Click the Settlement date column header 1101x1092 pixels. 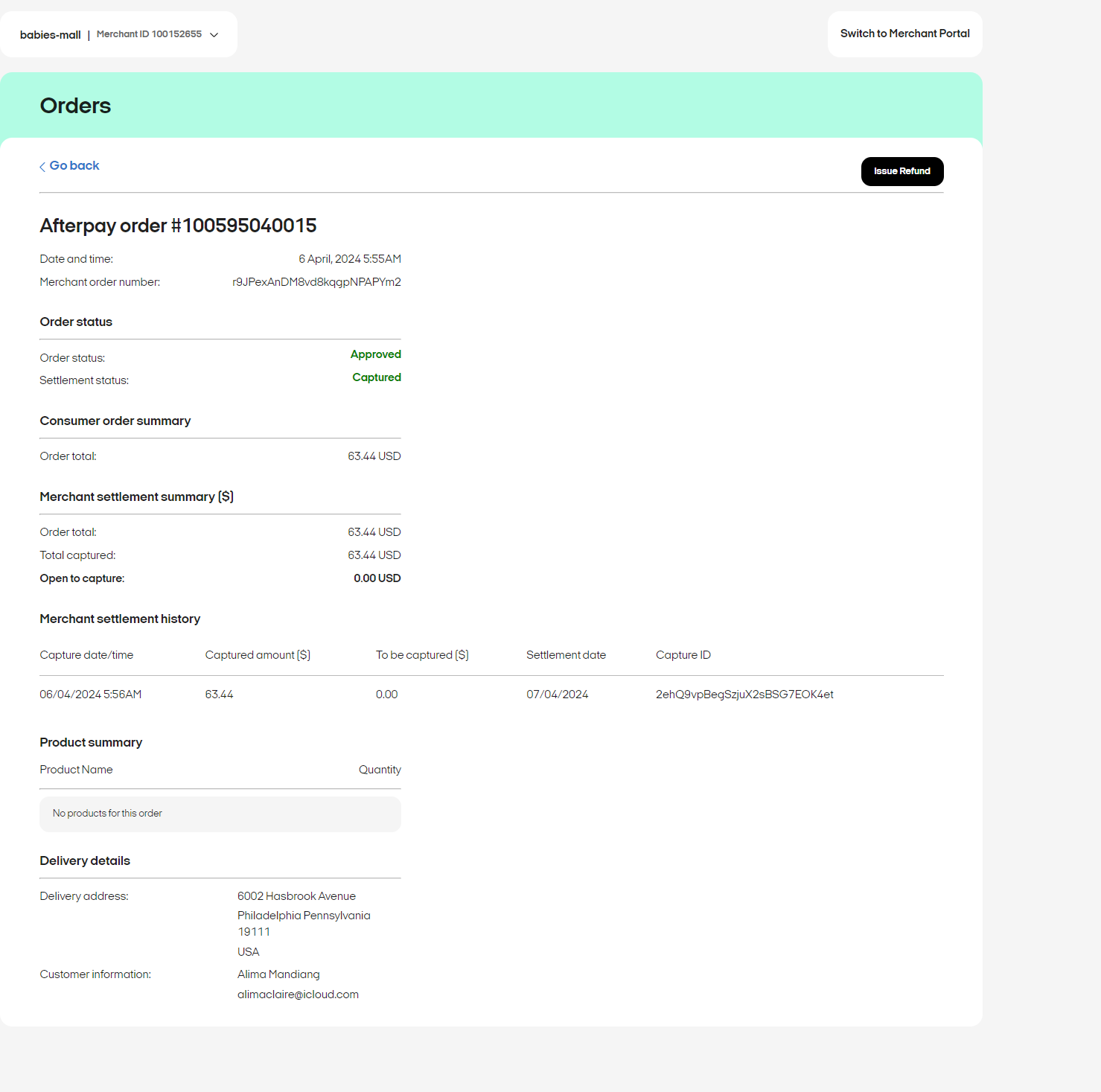567,655
